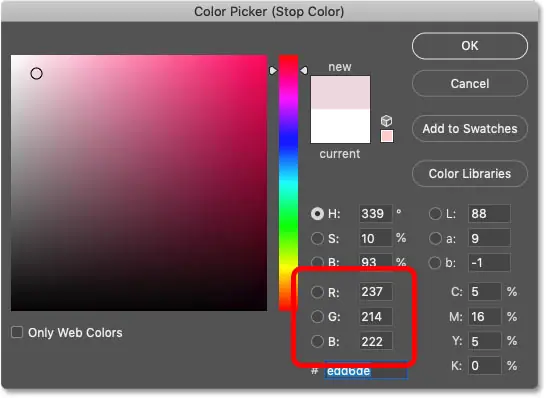
Task: Click the K black field showing 0
Action: (484, 366)
